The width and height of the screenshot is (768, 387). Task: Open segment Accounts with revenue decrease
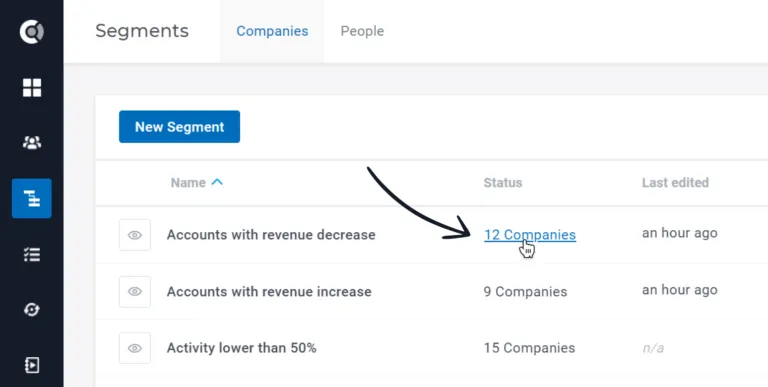point(271,235)
